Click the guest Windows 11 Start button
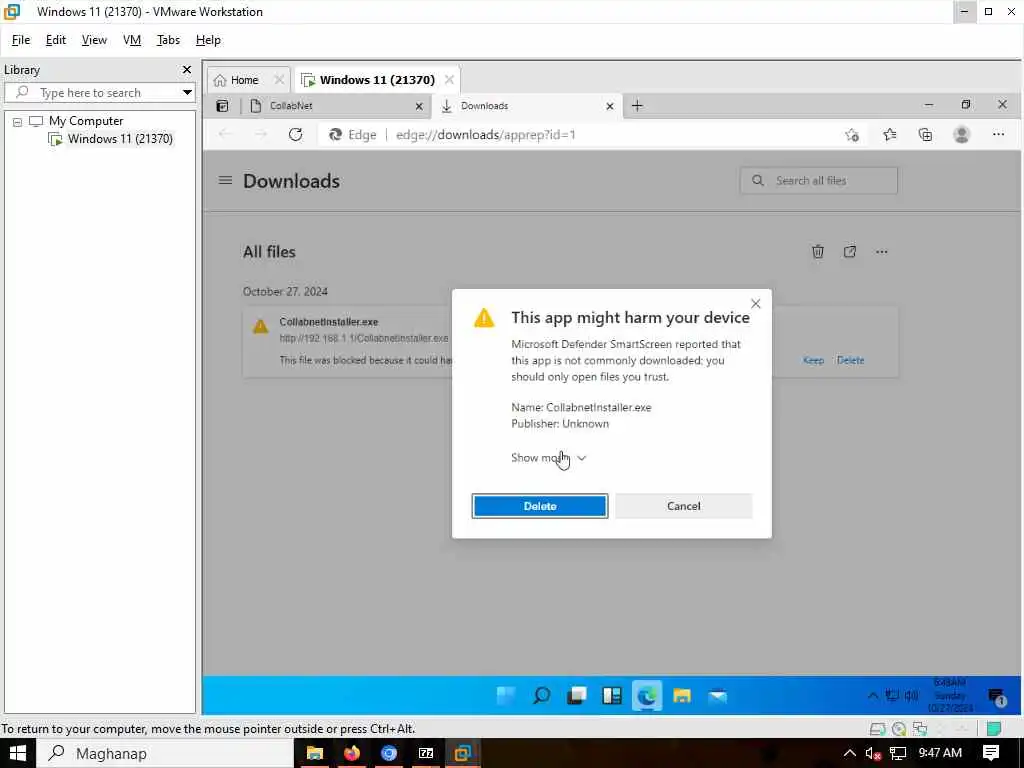The image size is (1024, 768). click(x=506, y=696)
